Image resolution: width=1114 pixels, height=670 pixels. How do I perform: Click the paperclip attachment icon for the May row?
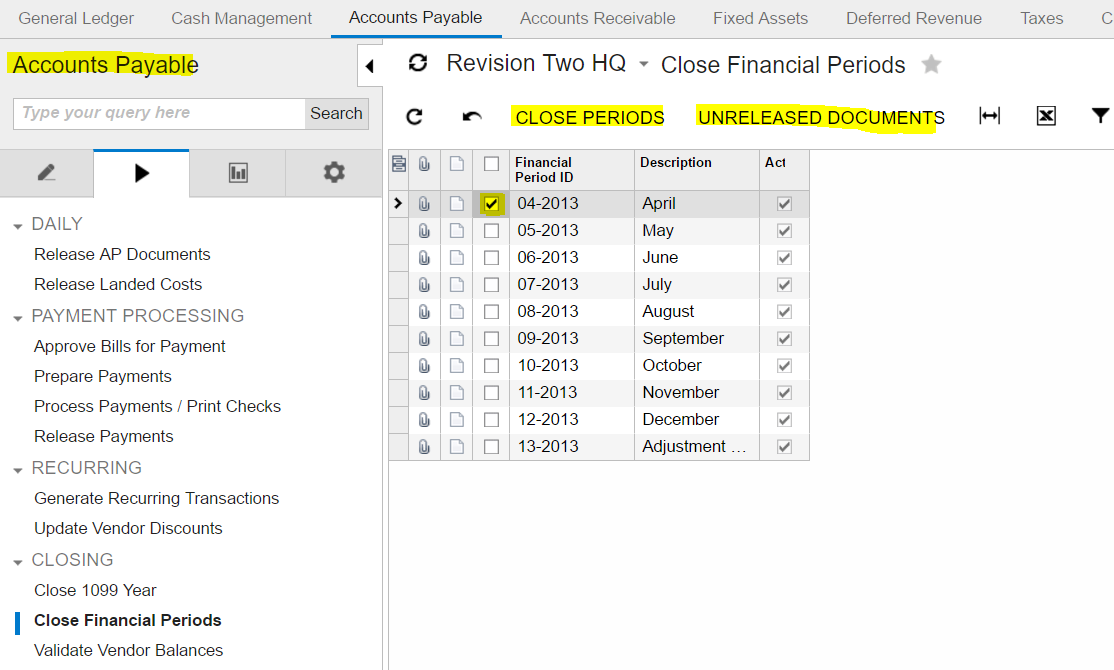(423, 230)
